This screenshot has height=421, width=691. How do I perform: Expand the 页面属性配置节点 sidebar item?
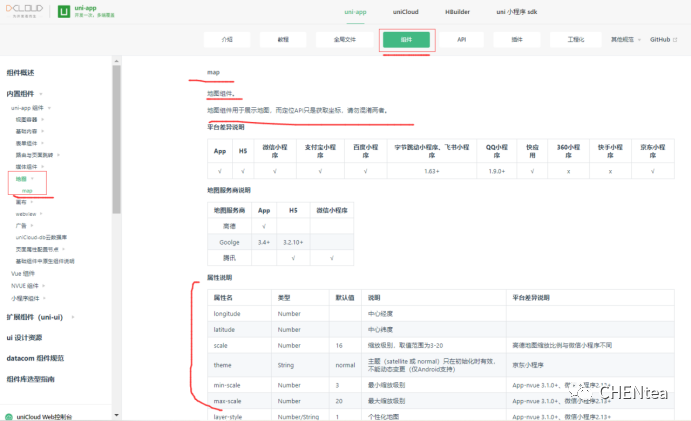(40, 250)
